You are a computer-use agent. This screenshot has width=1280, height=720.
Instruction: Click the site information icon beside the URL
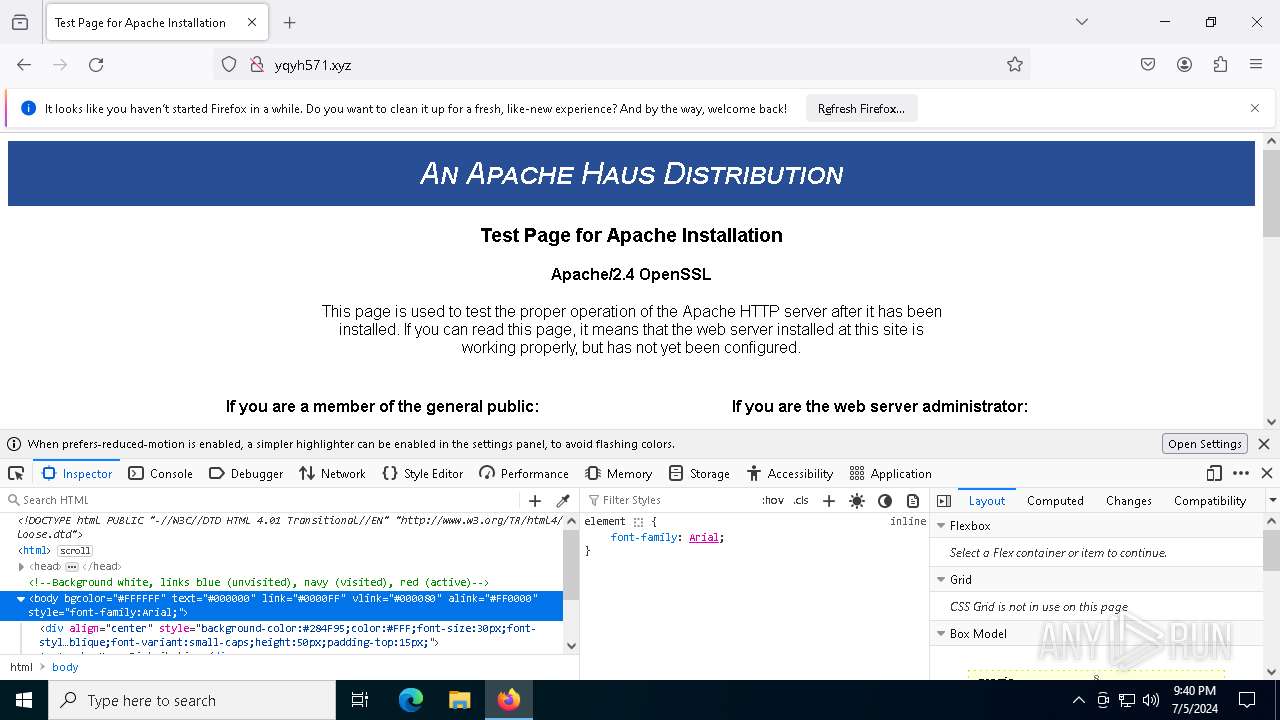[255, 64]
